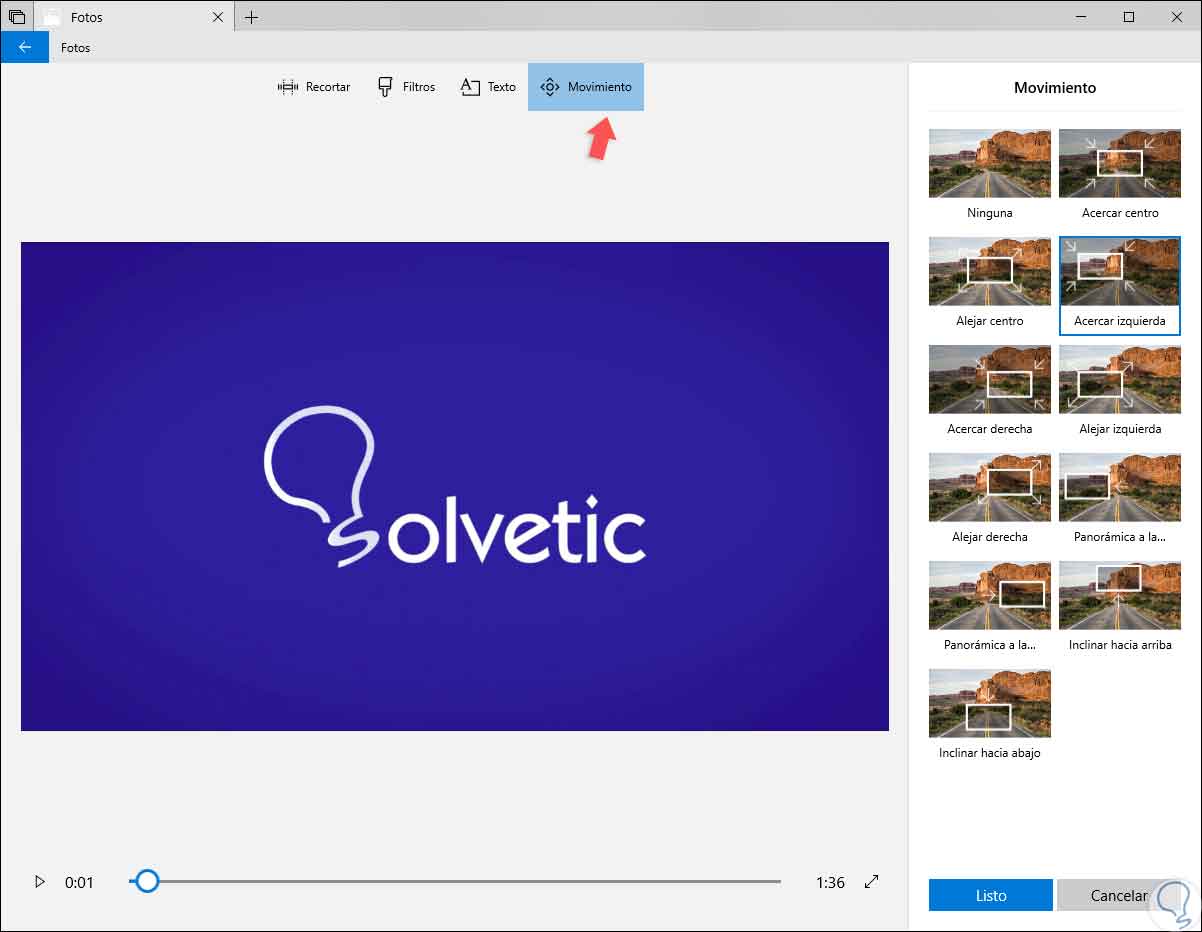Go back using the blue arrow

click(x=25, y=47)
